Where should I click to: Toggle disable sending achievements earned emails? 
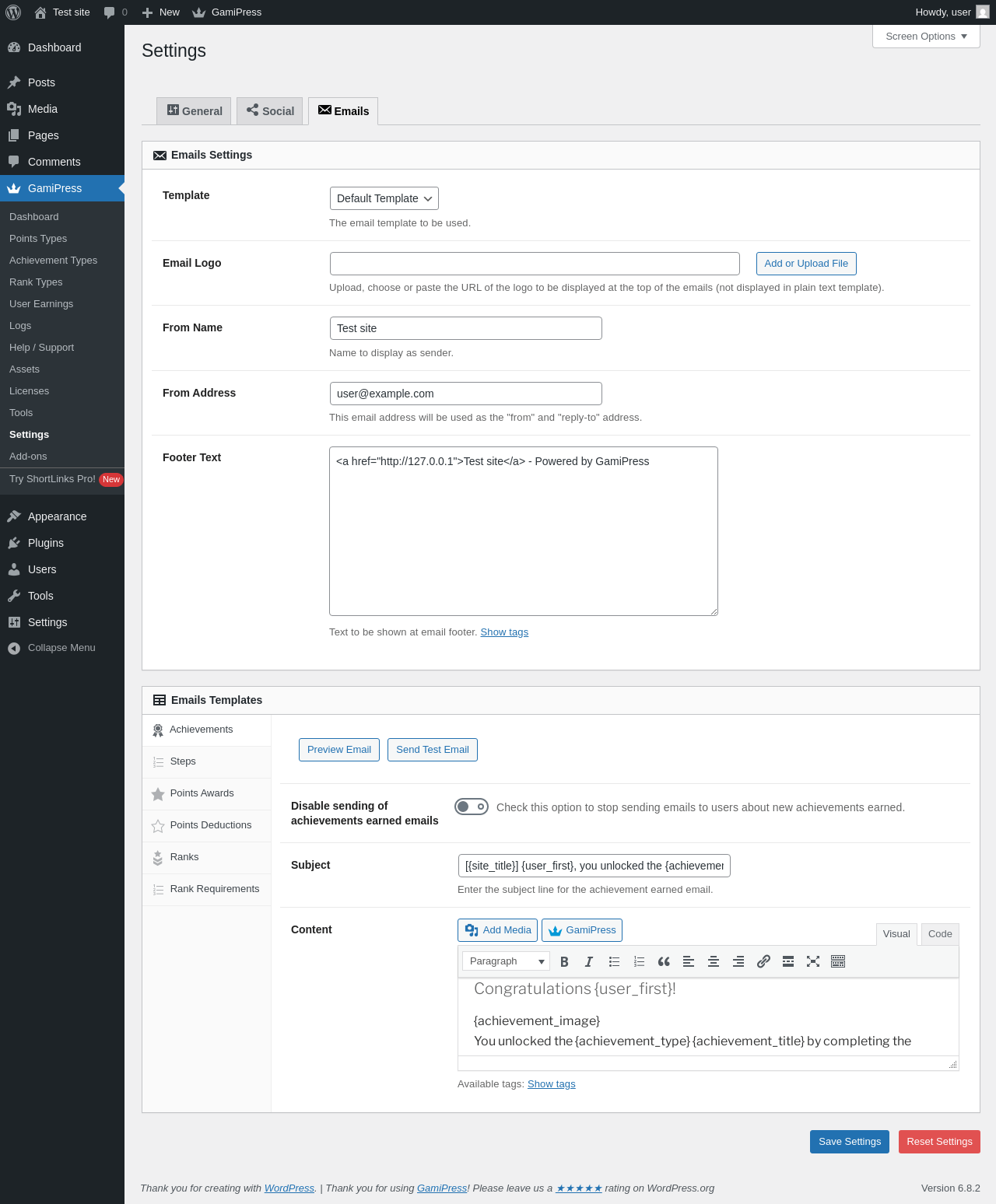pyautogui.click(x=472, y=807)
